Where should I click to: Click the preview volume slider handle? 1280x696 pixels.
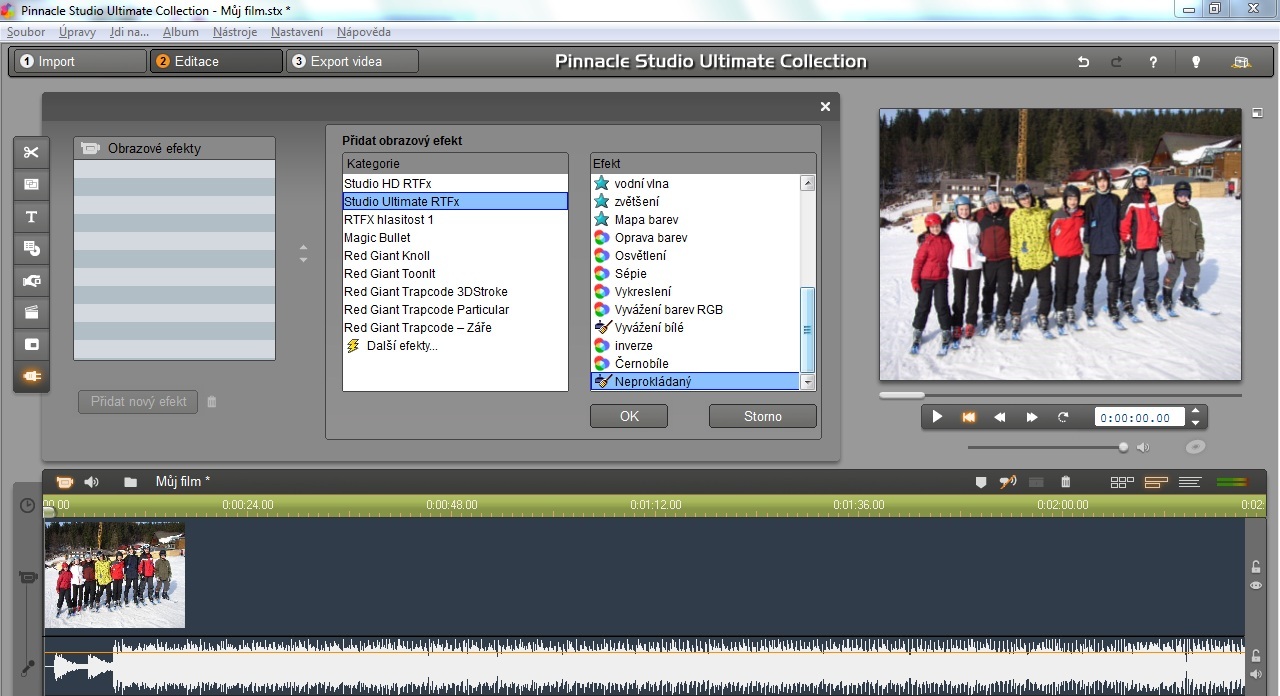point(1123,447)
